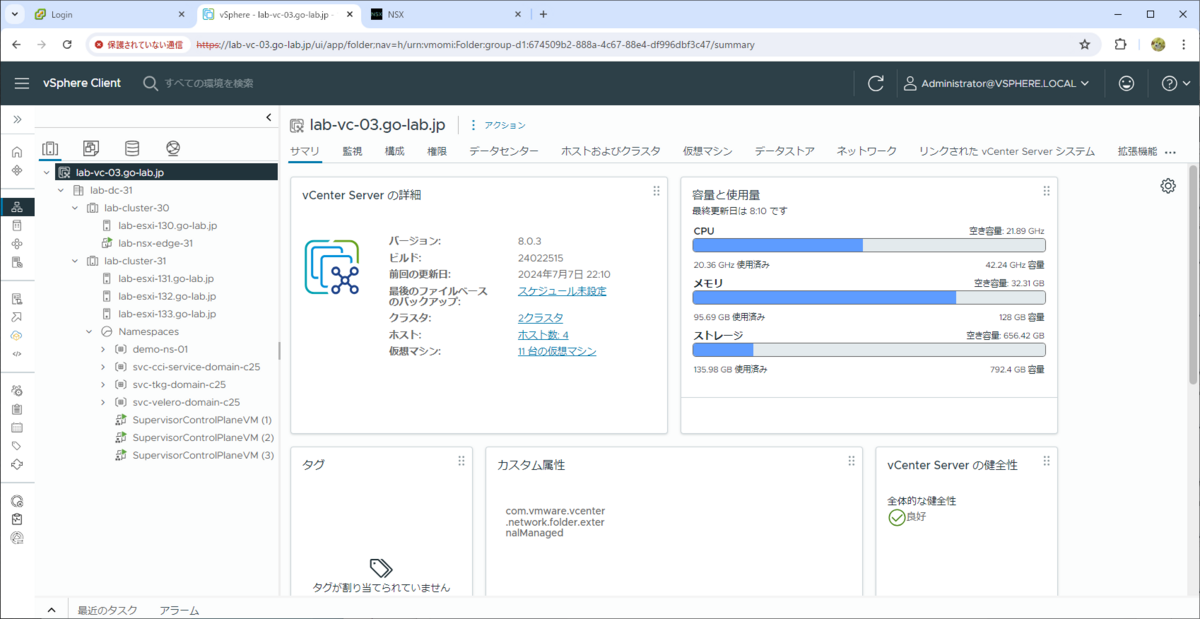
Task: Open summary page settings gear
Action: [1167, 186]
